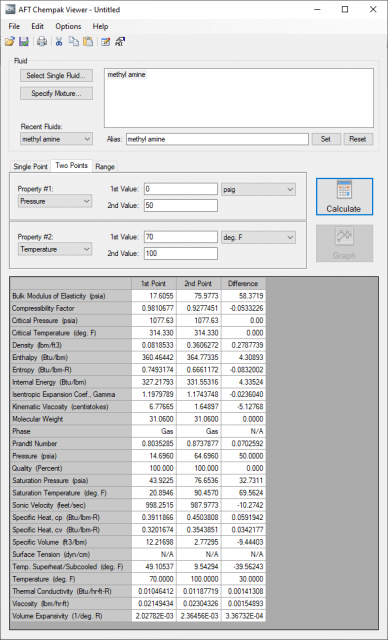This screenshot has height=640, width=388.
Task: Click the Open file toolbar icon
Action: tap(10, 41)
